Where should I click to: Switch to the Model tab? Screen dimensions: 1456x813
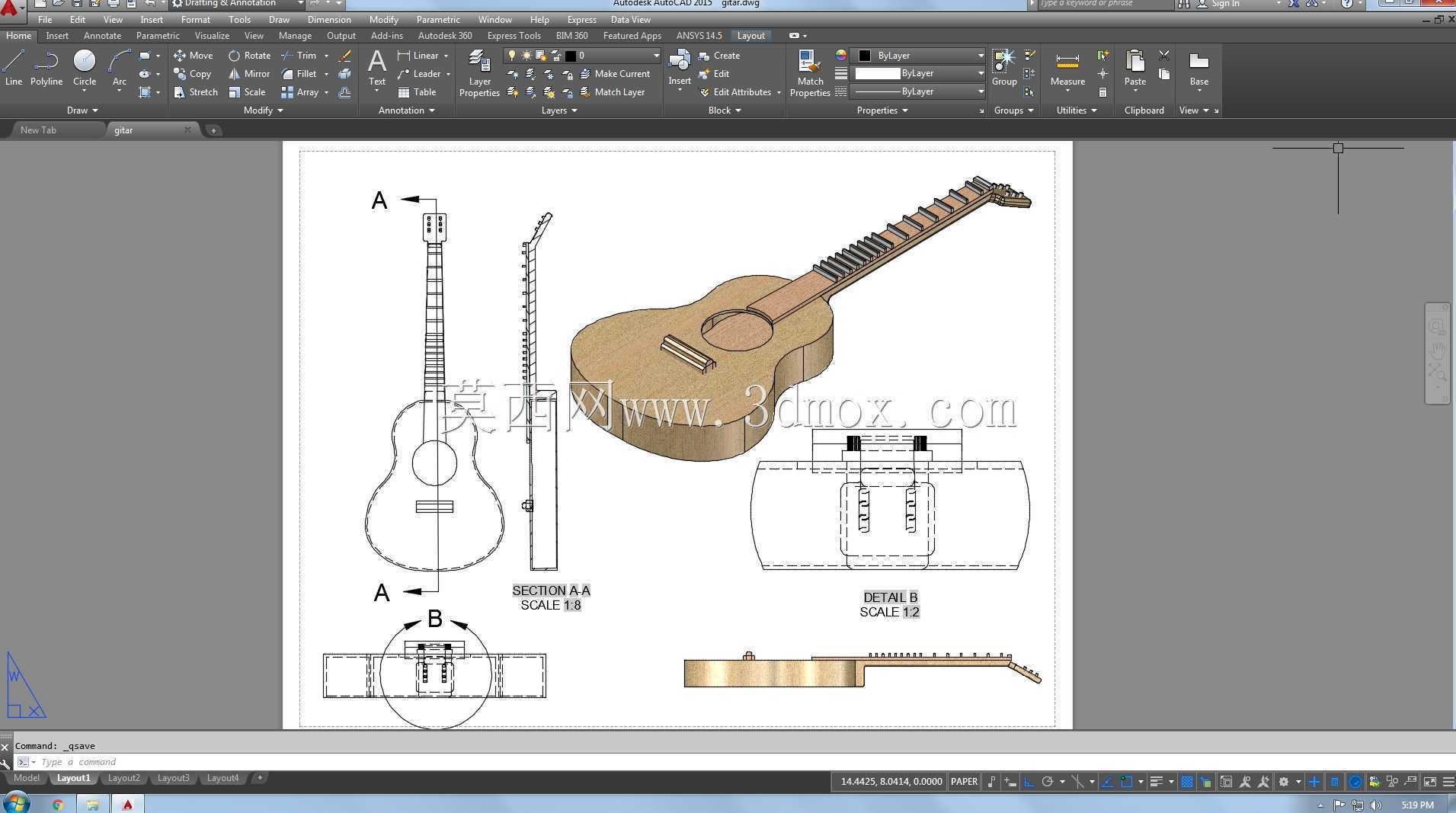pos(26,778)
